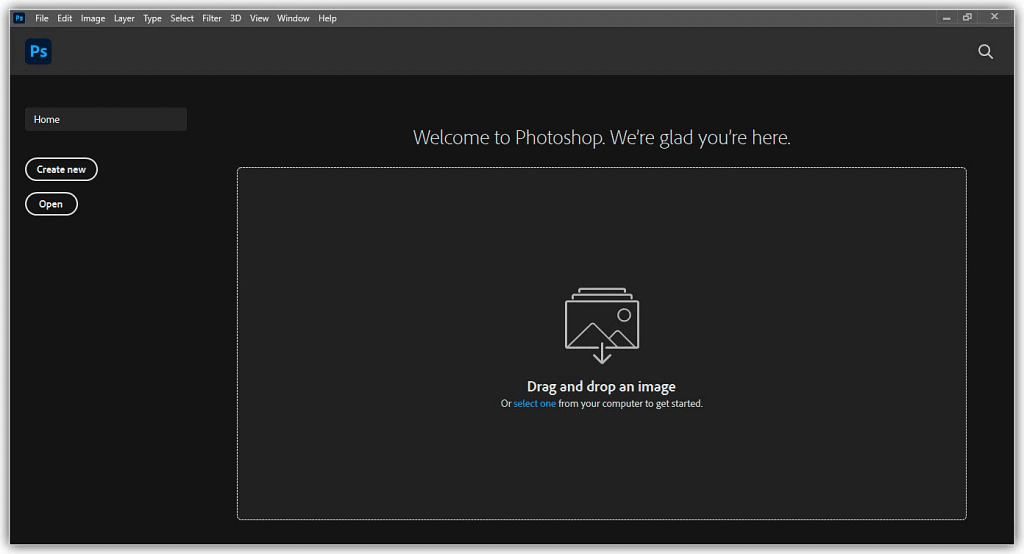Screen dimensions: 1024x554
Task: Open search with the magnifier icon
Action: click(x=985, y=52)
